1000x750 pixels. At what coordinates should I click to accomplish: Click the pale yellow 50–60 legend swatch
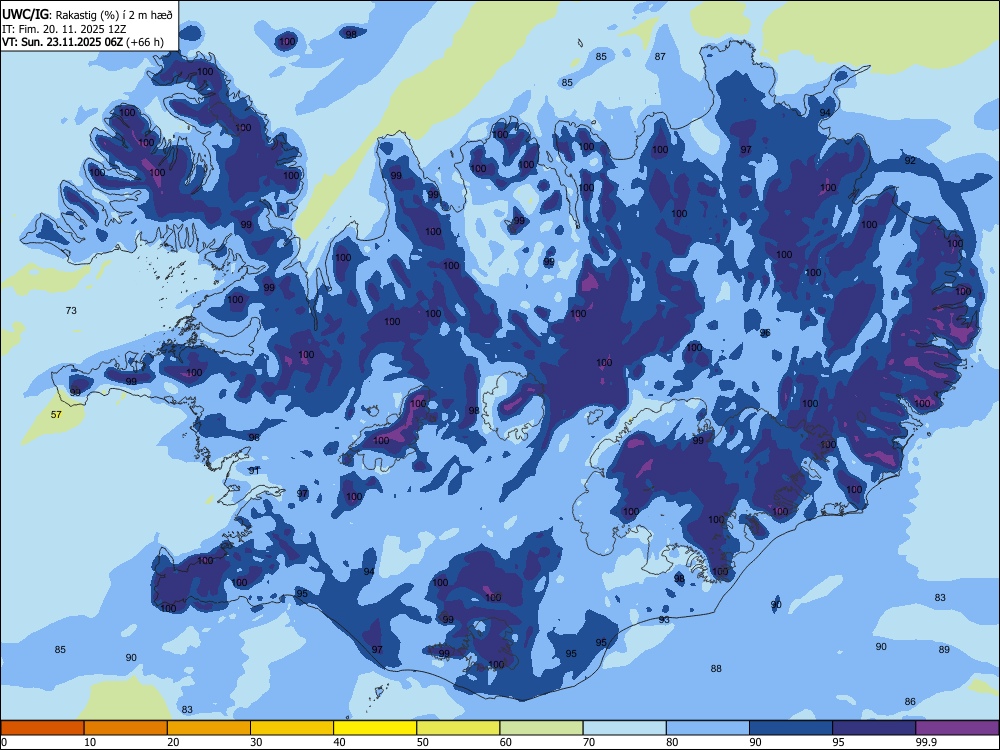[459, 728]
